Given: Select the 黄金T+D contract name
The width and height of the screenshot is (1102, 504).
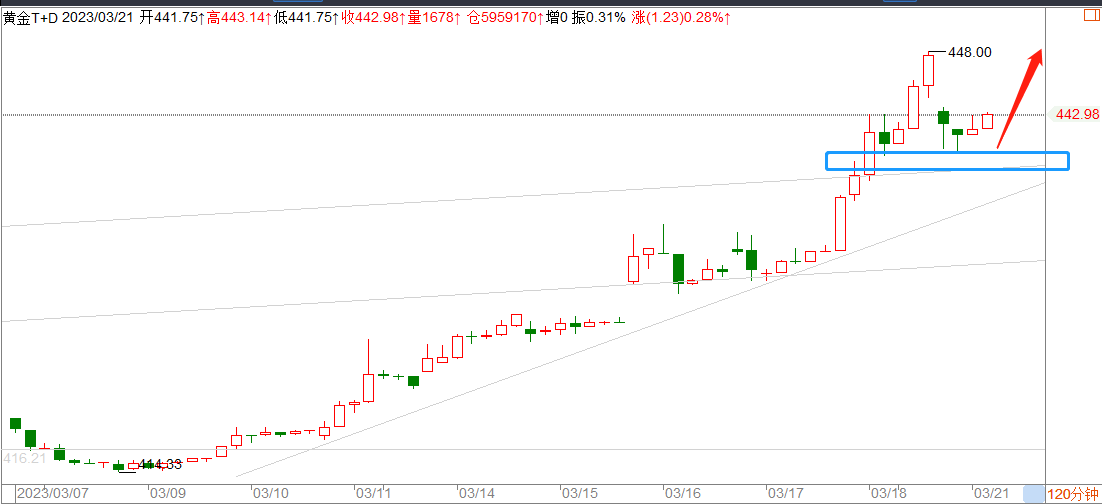Looking at the screenshot, I should click(31, 18).
